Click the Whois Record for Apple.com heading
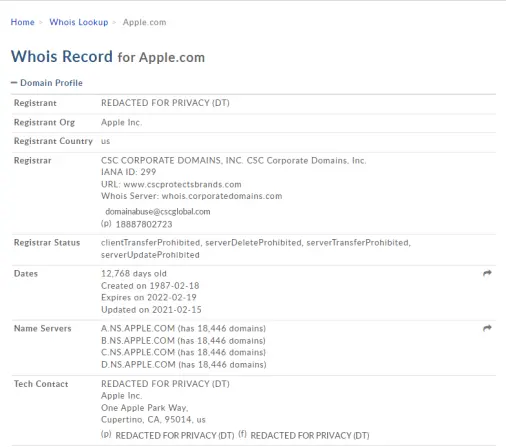The height and width of the screenshot is (447, 506). (108, 56)
